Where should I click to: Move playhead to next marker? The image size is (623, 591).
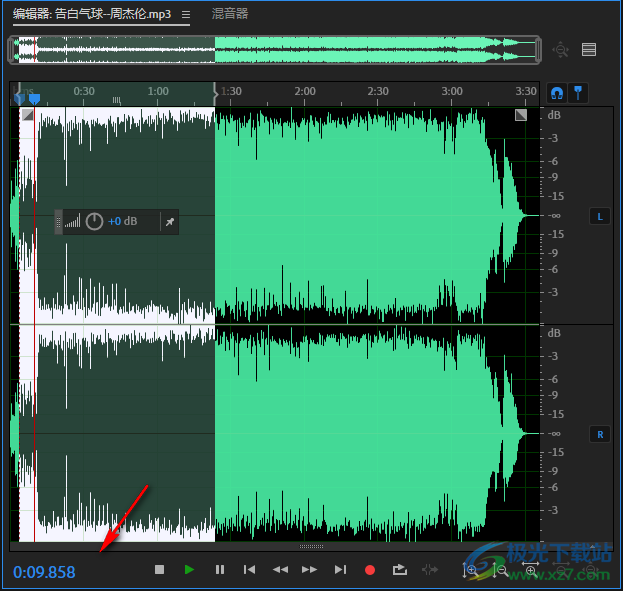click(340, 570)
